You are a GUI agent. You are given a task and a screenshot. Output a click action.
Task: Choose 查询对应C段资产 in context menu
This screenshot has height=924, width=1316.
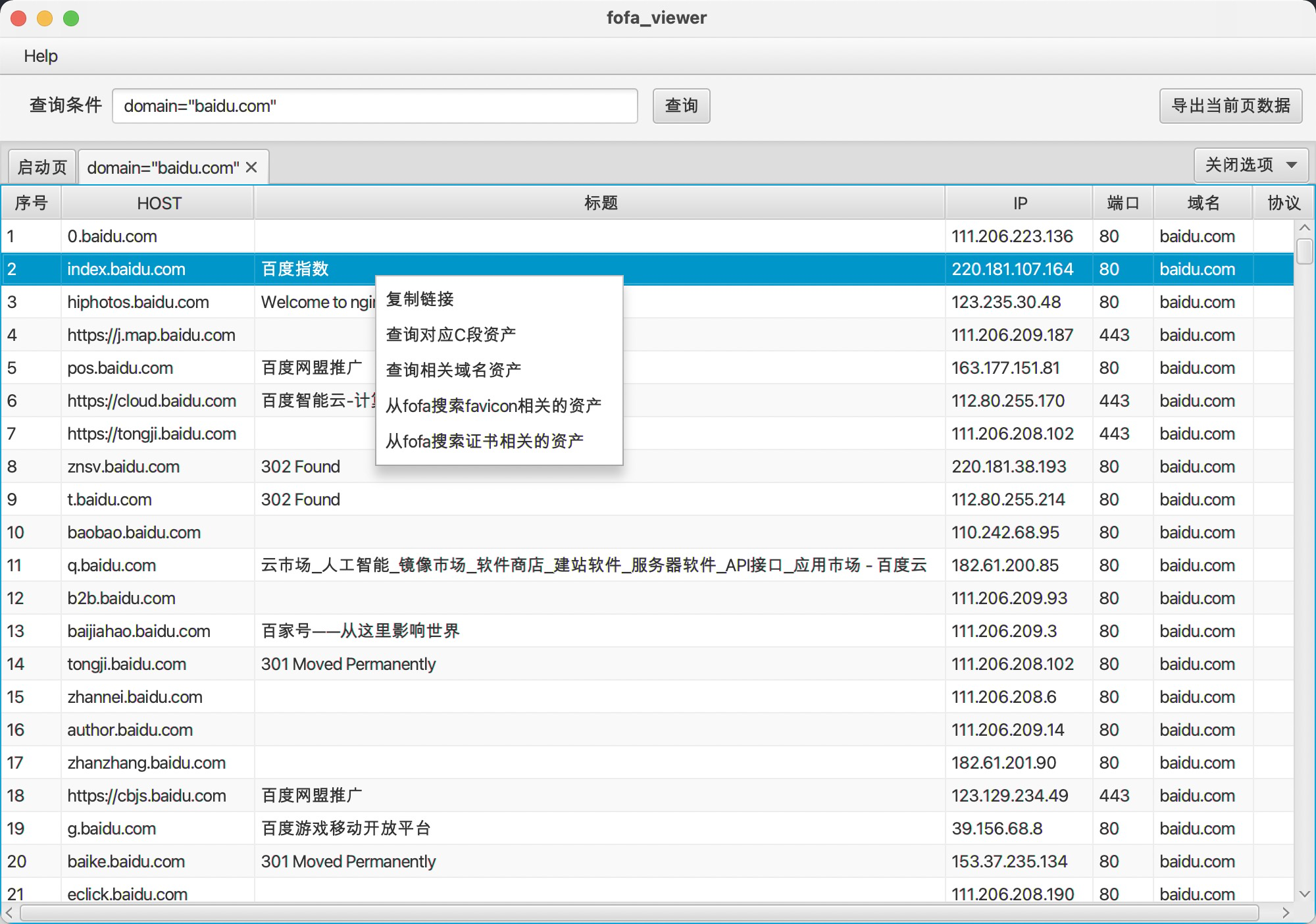[x=451, y=335]
